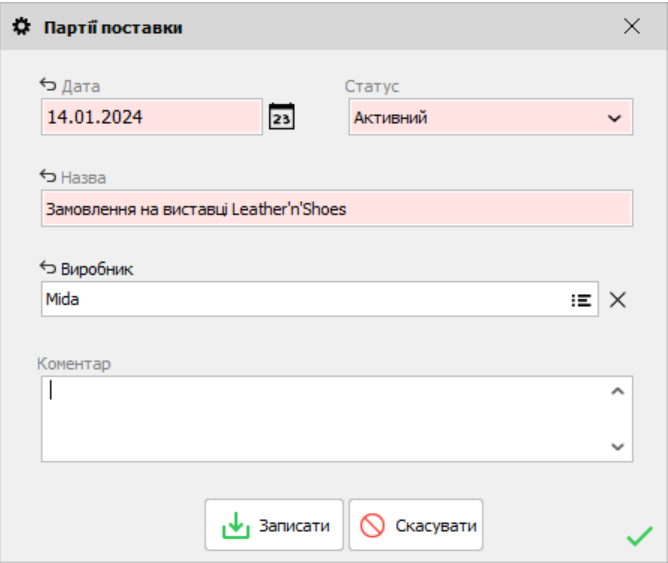
Task: Expand the Статус dropdown arrow
Action: (614, 118)
